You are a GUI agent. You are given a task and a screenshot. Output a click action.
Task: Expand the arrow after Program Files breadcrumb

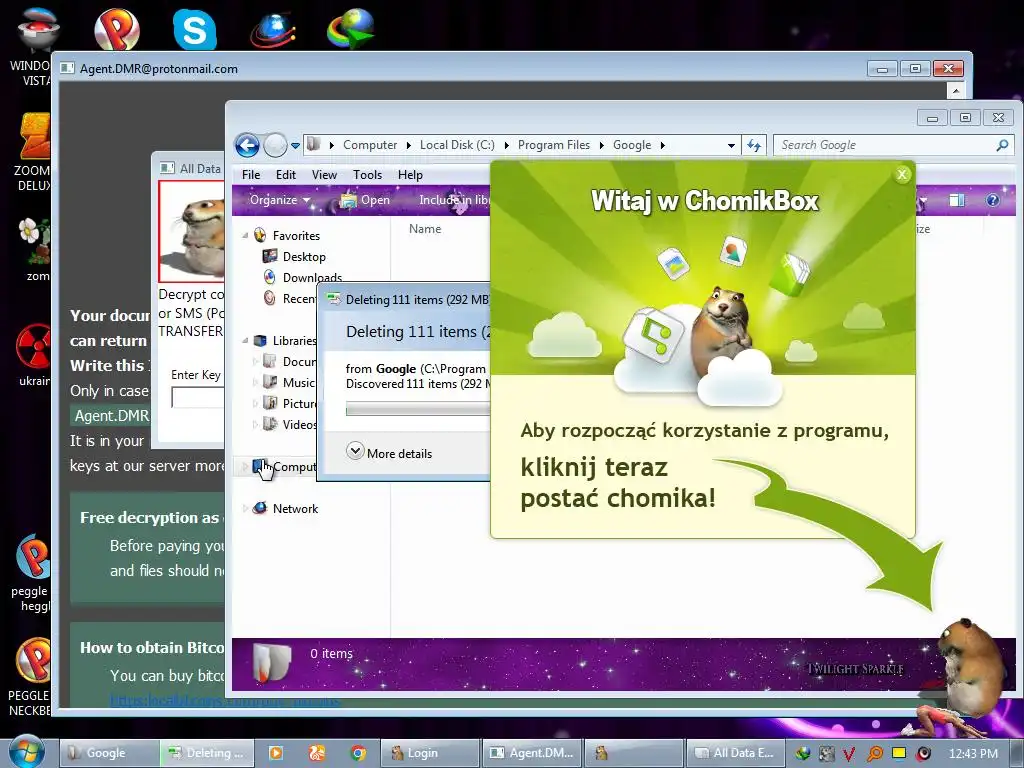coord(601,145)
